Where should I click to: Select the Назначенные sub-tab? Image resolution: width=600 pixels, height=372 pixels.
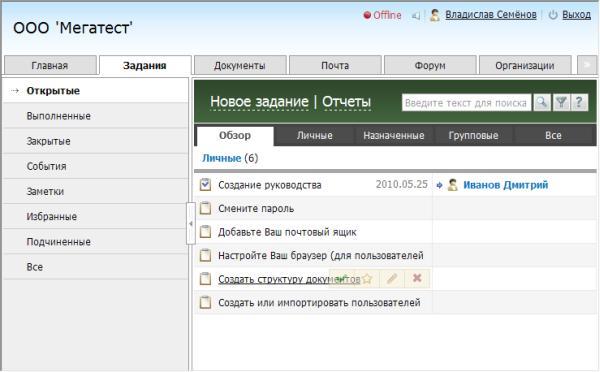(x=394, y=135)
